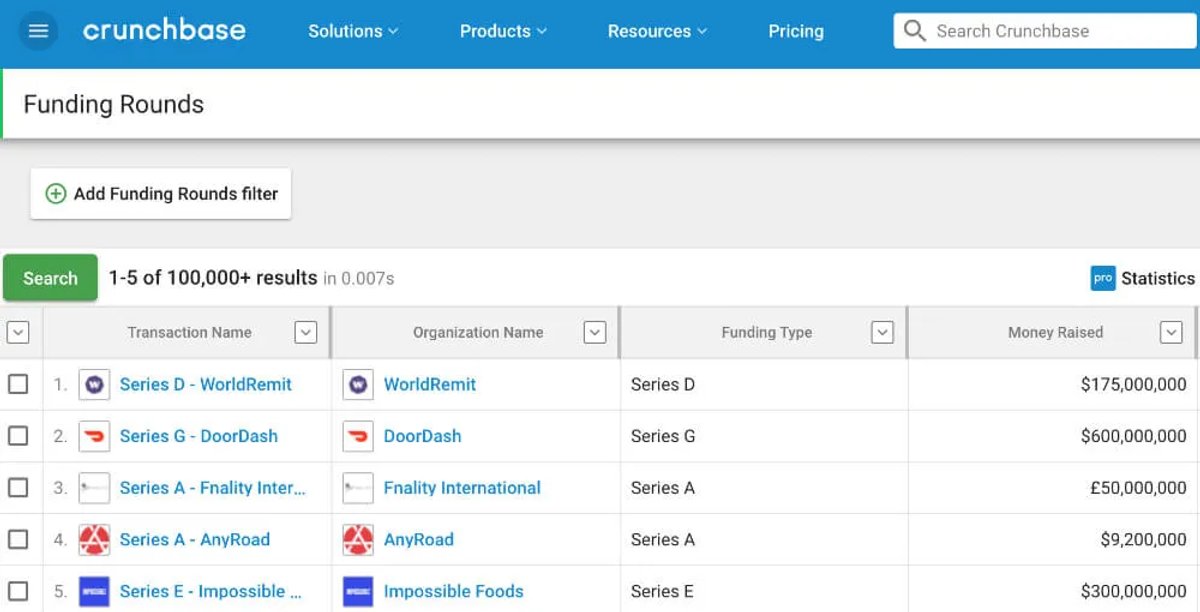Click WorldRemit logo in Transaction Name column

tap(94, 385)
